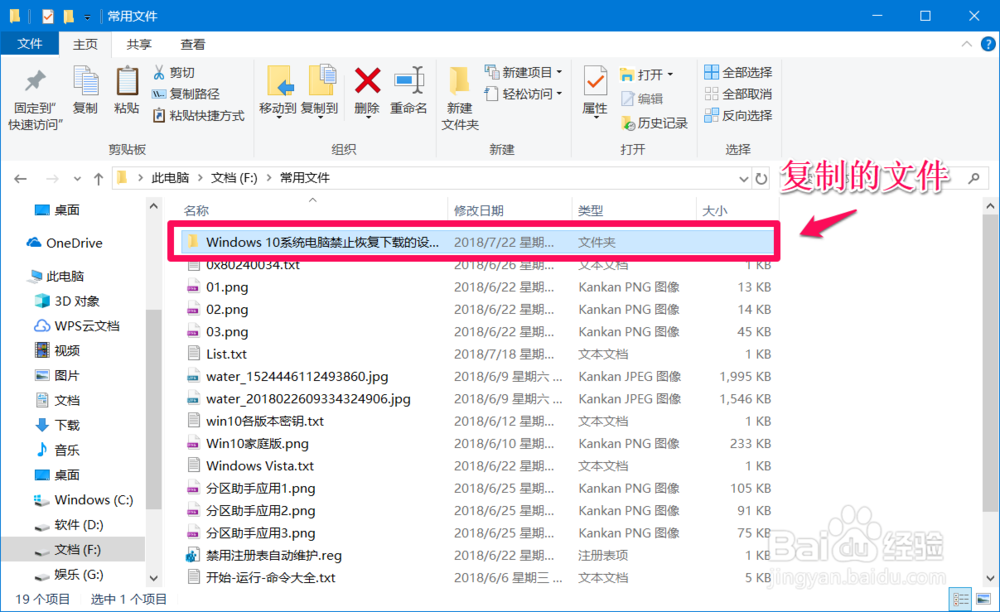Click the Copy To (复制到) icon

[322, 81]
